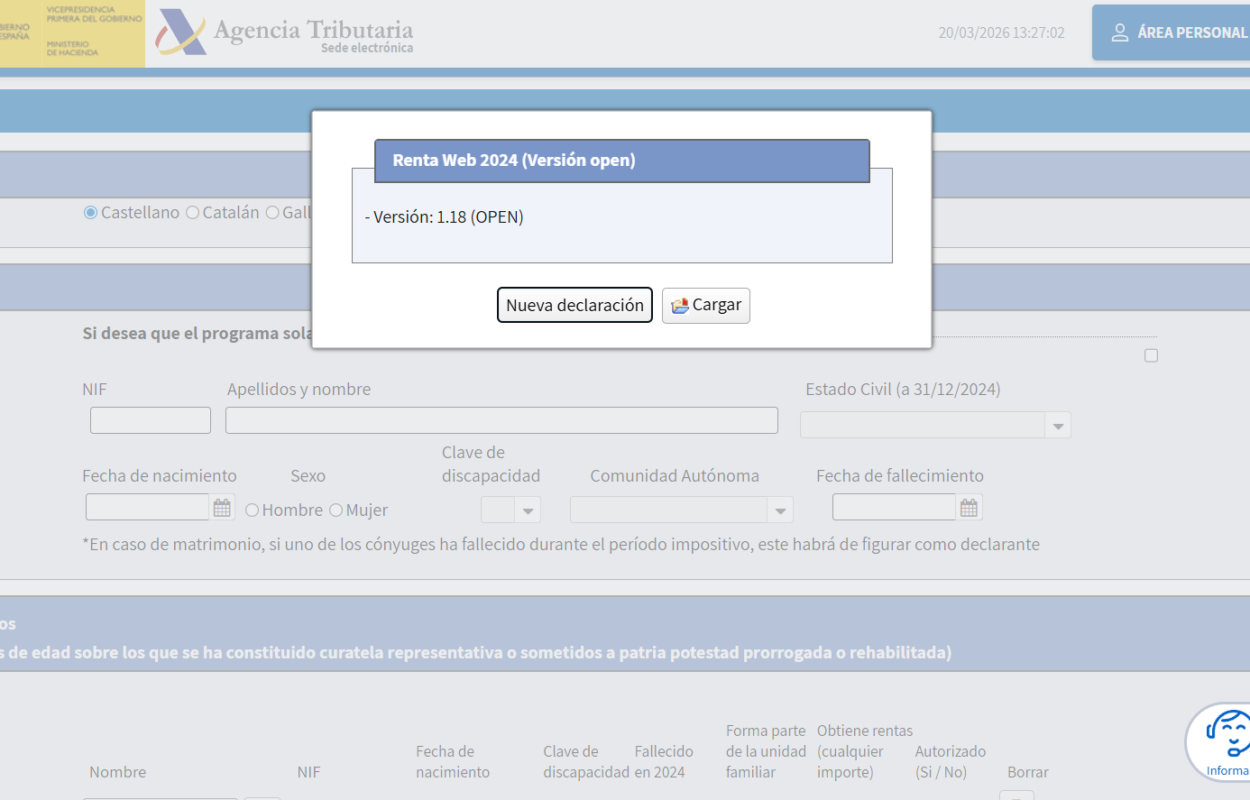Select the Catalán language option

point(193,213)
